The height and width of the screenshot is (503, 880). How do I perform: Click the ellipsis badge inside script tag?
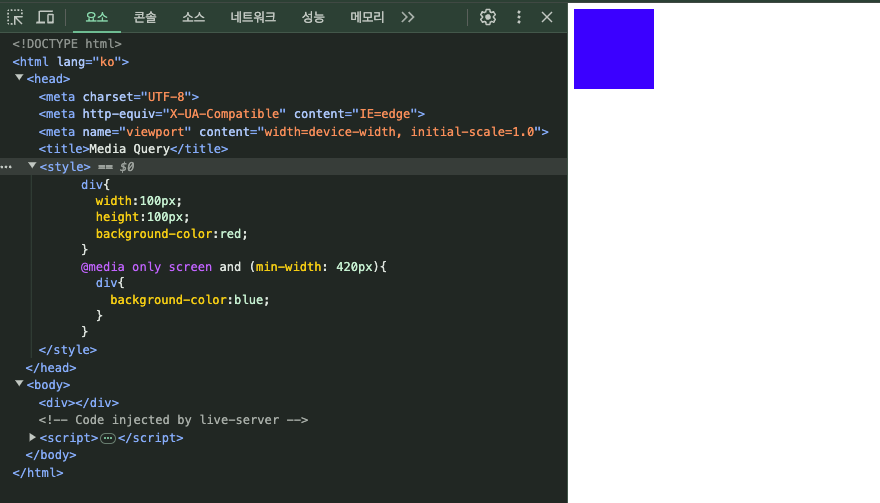coord(108,438)
